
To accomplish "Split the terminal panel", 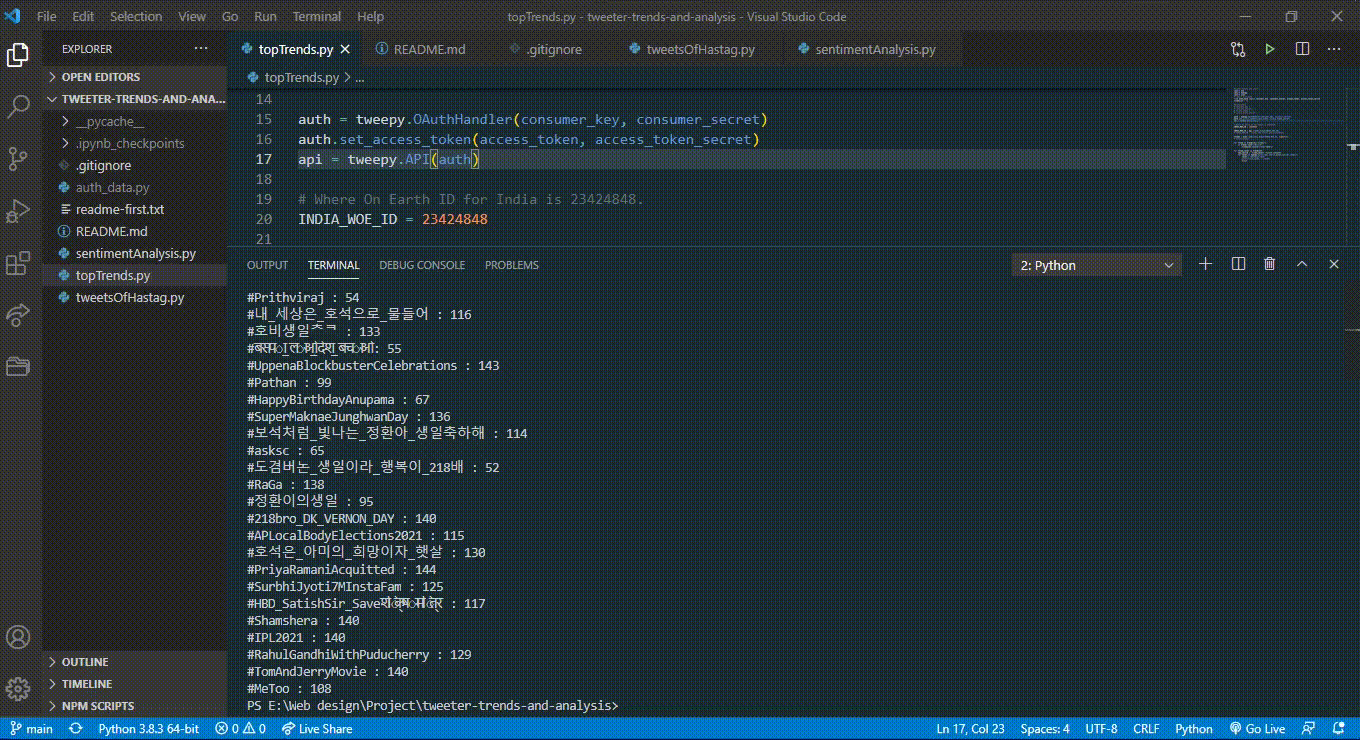I will tap(1238, 264).
